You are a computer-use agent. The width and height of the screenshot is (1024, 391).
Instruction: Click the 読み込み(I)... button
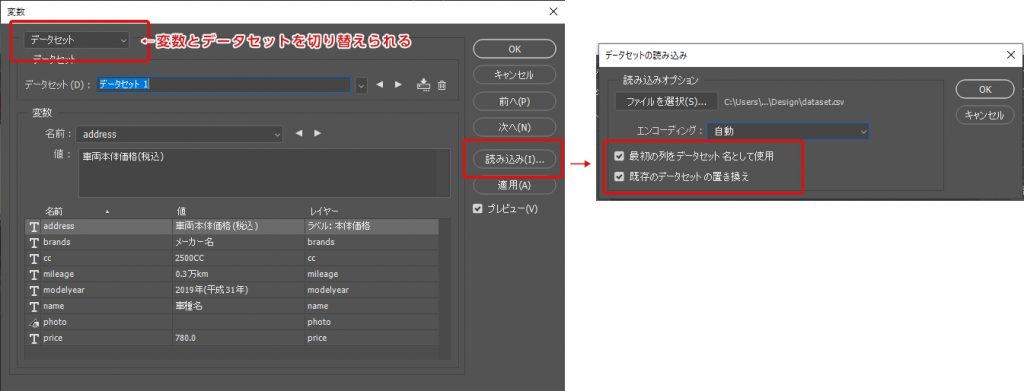click(515, 159)
